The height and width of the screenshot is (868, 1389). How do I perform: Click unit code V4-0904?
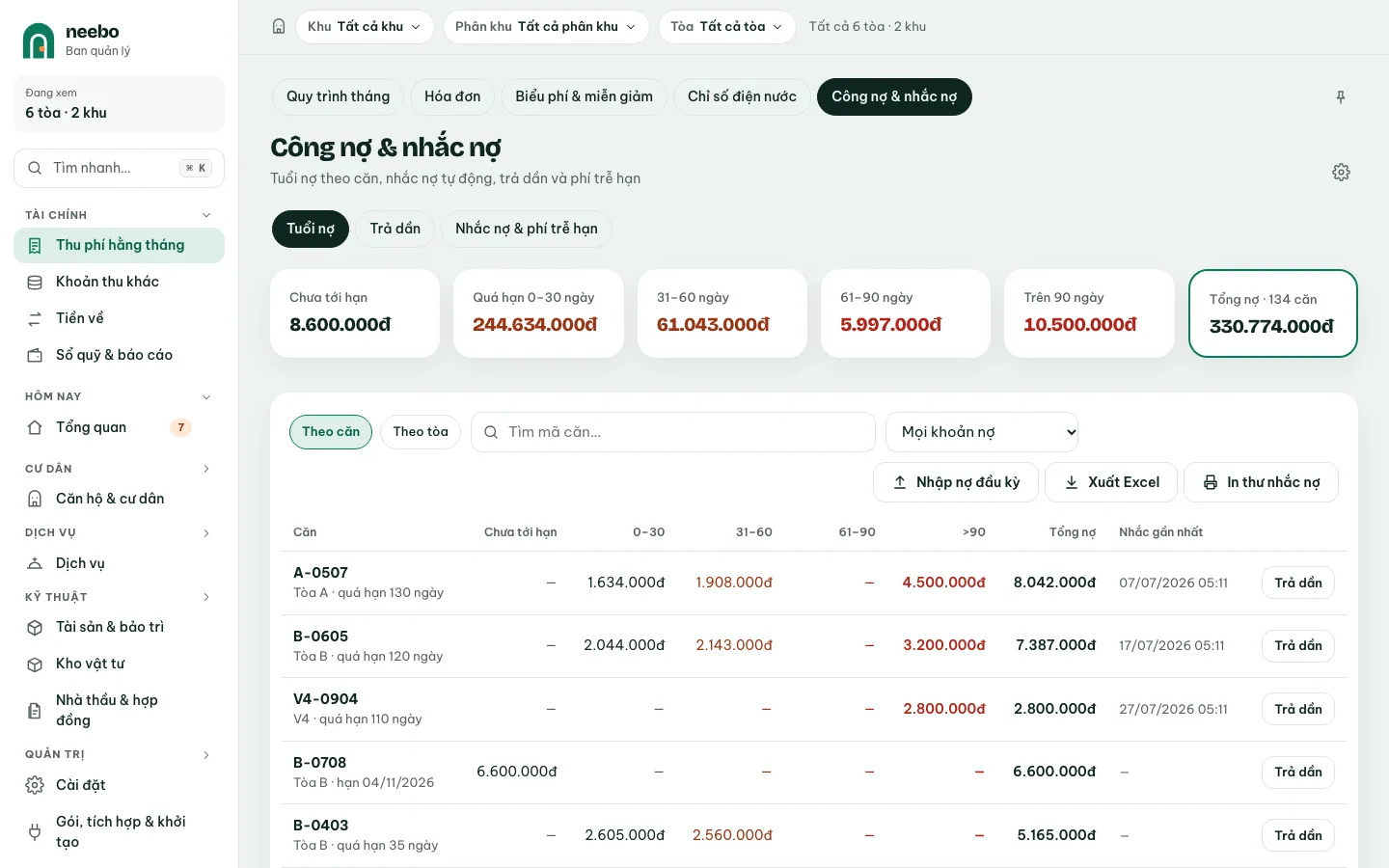tap(325, 699)
